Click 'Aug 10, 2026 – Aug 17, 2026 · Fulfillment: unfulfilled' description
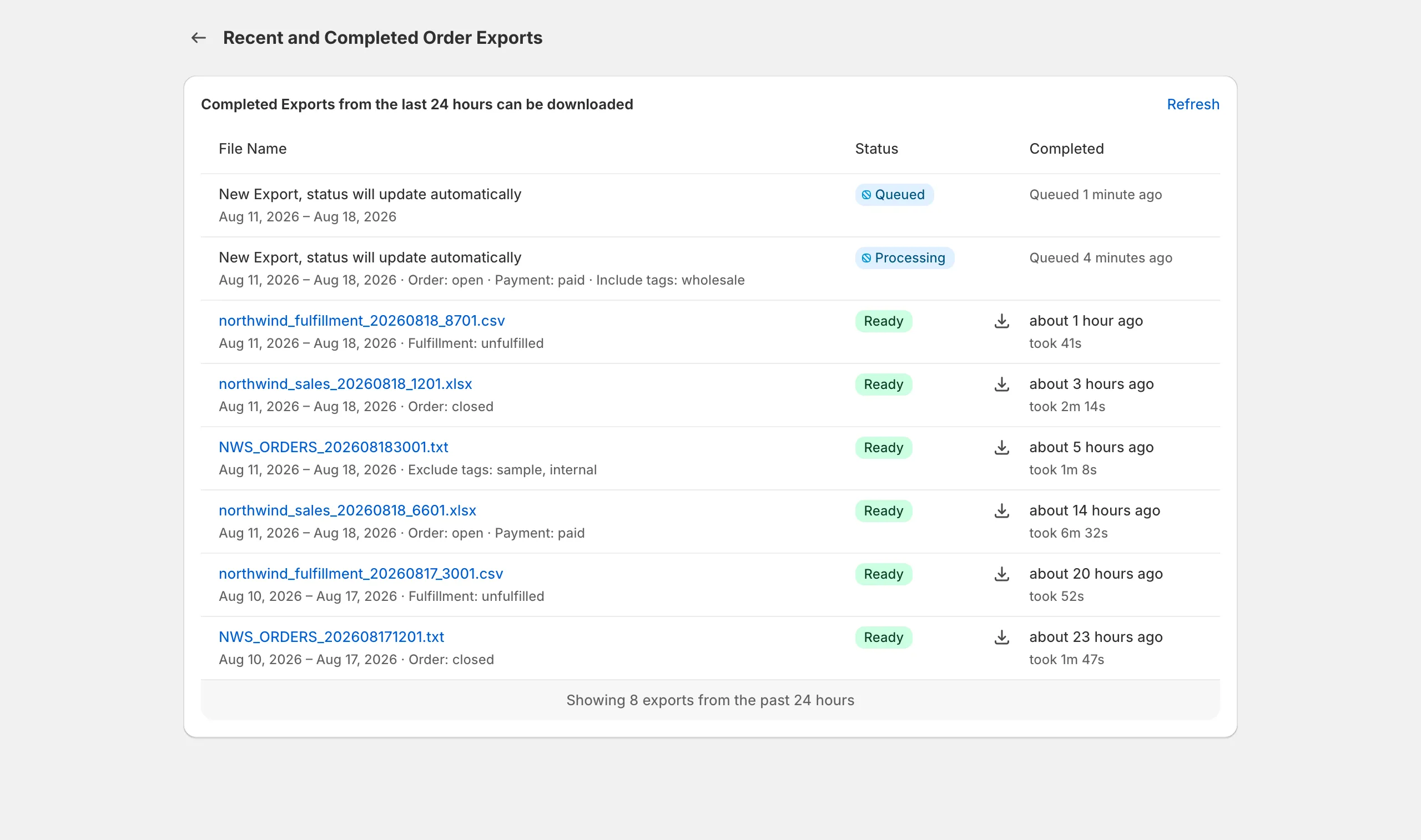Screen dimensions: 1421x840 point(381,596)
